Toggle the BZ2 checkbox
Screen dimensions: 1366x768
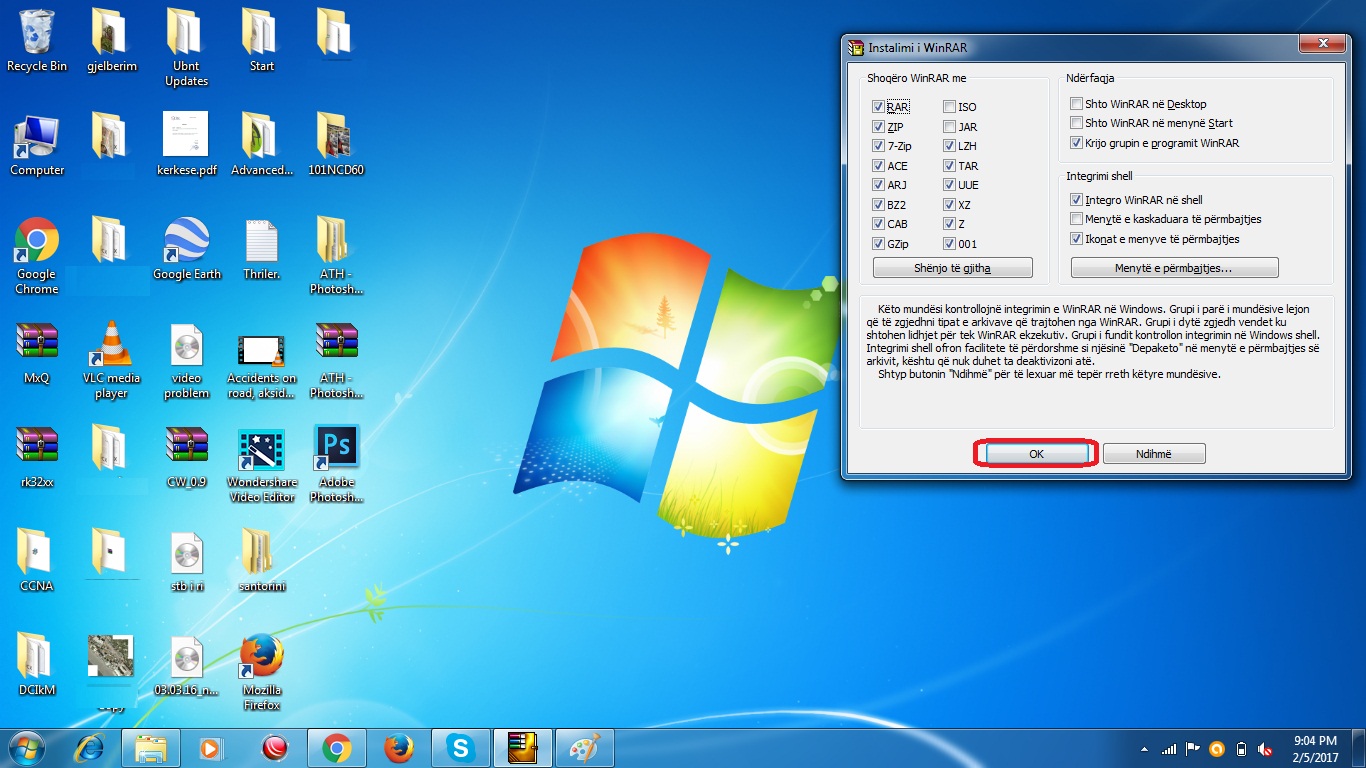(878, 205)
